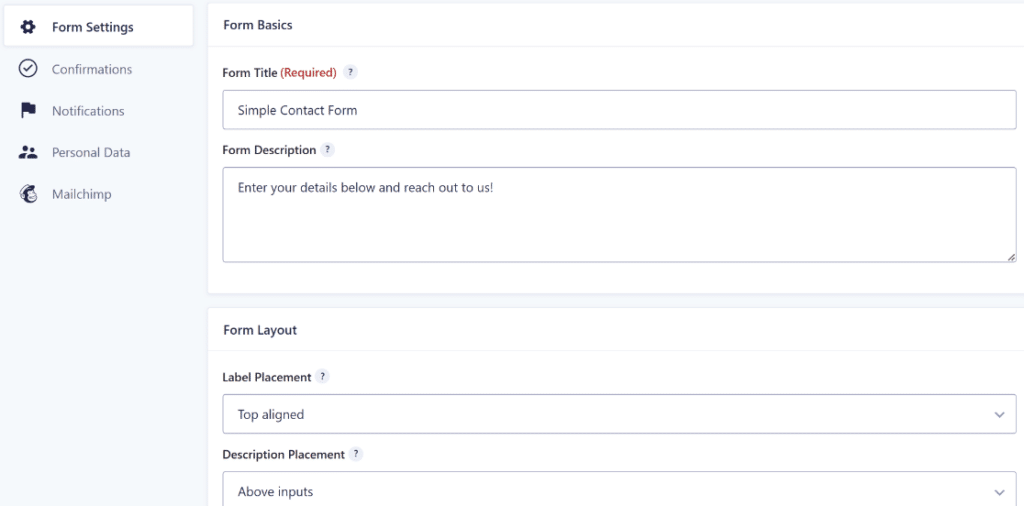Click inside the Form Description textarea
1024x506 pixels.
619,215
